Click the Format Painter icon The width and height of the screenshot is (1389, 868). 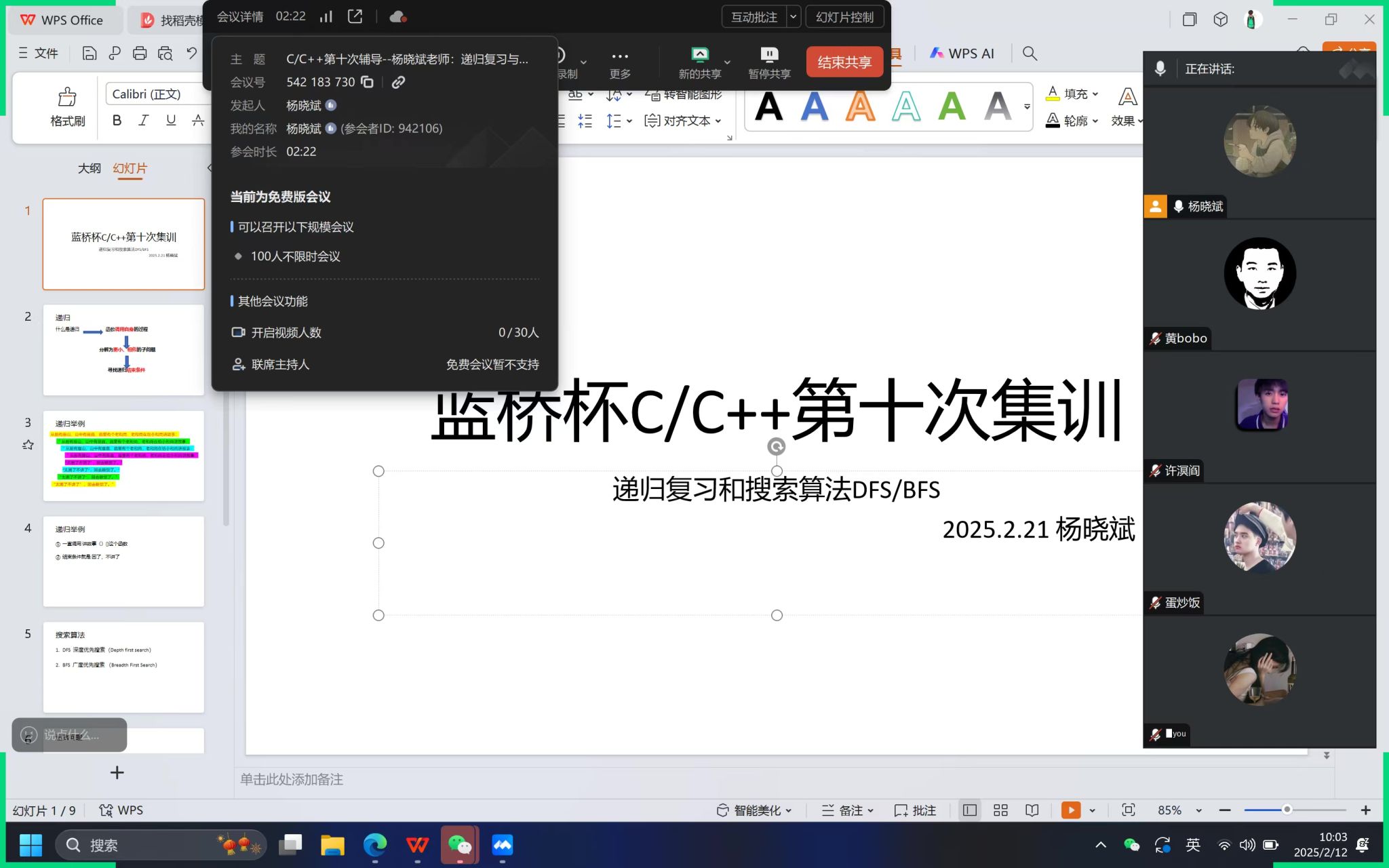click(67, 97)
